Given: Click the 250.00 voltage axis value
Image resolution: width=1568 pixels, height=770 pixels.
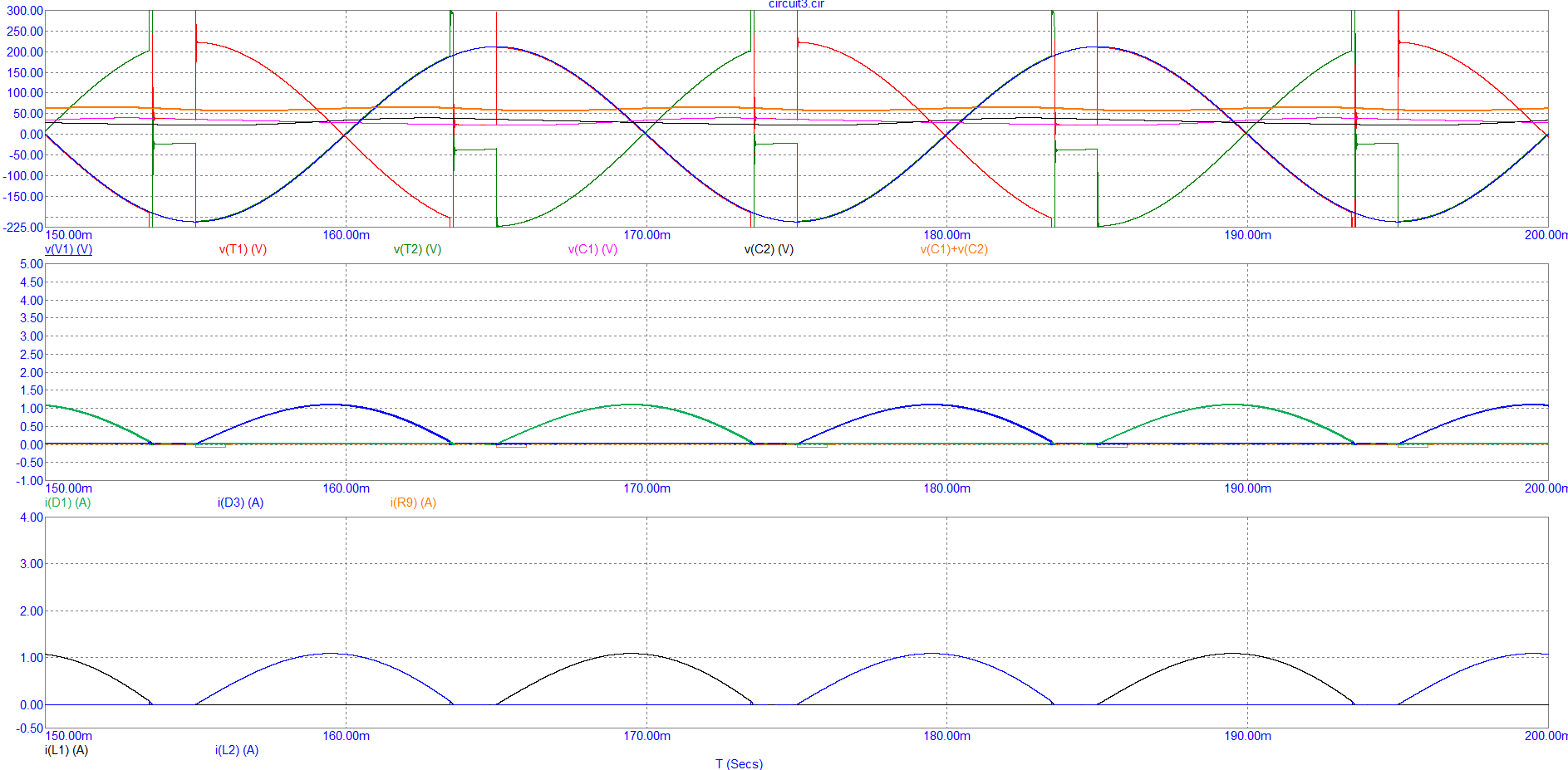Looking at the screenshot, I should pyautogui.click(x=24, y=32).
